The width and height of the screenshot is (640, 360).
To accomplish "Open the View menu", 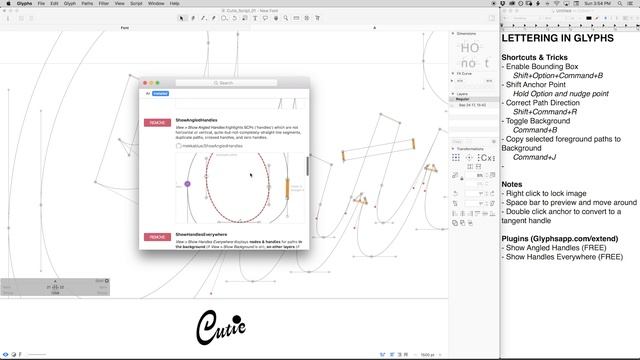I will 120,3.
